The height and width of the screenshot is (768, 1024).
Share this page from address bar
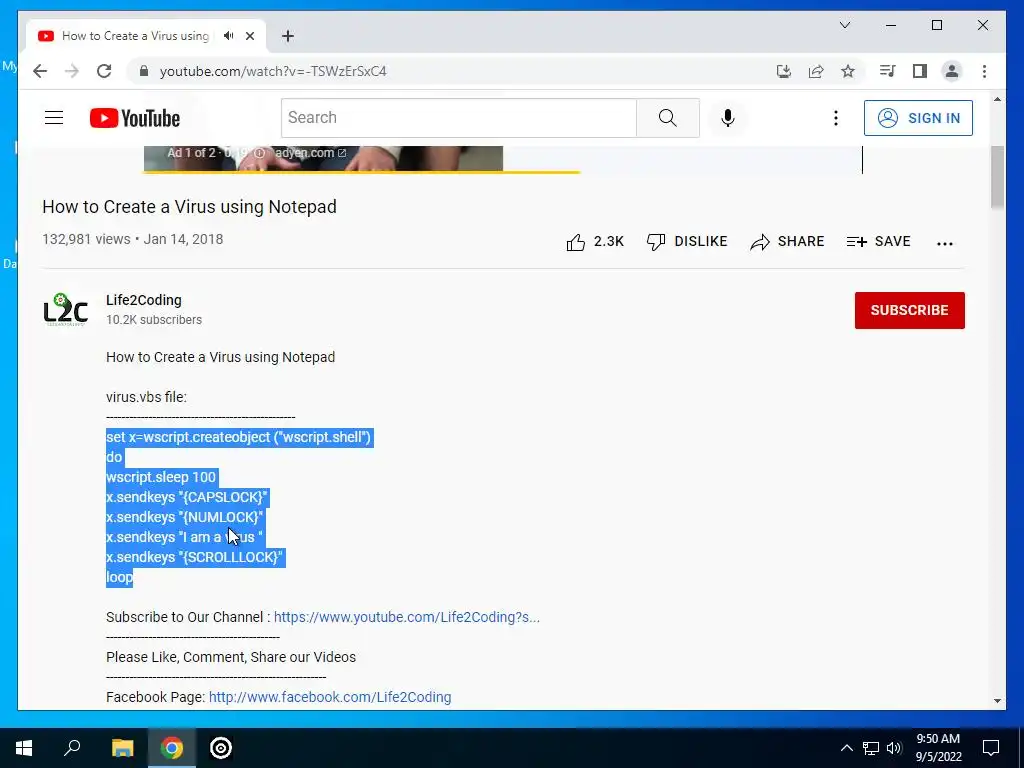[x=816, y=71]
